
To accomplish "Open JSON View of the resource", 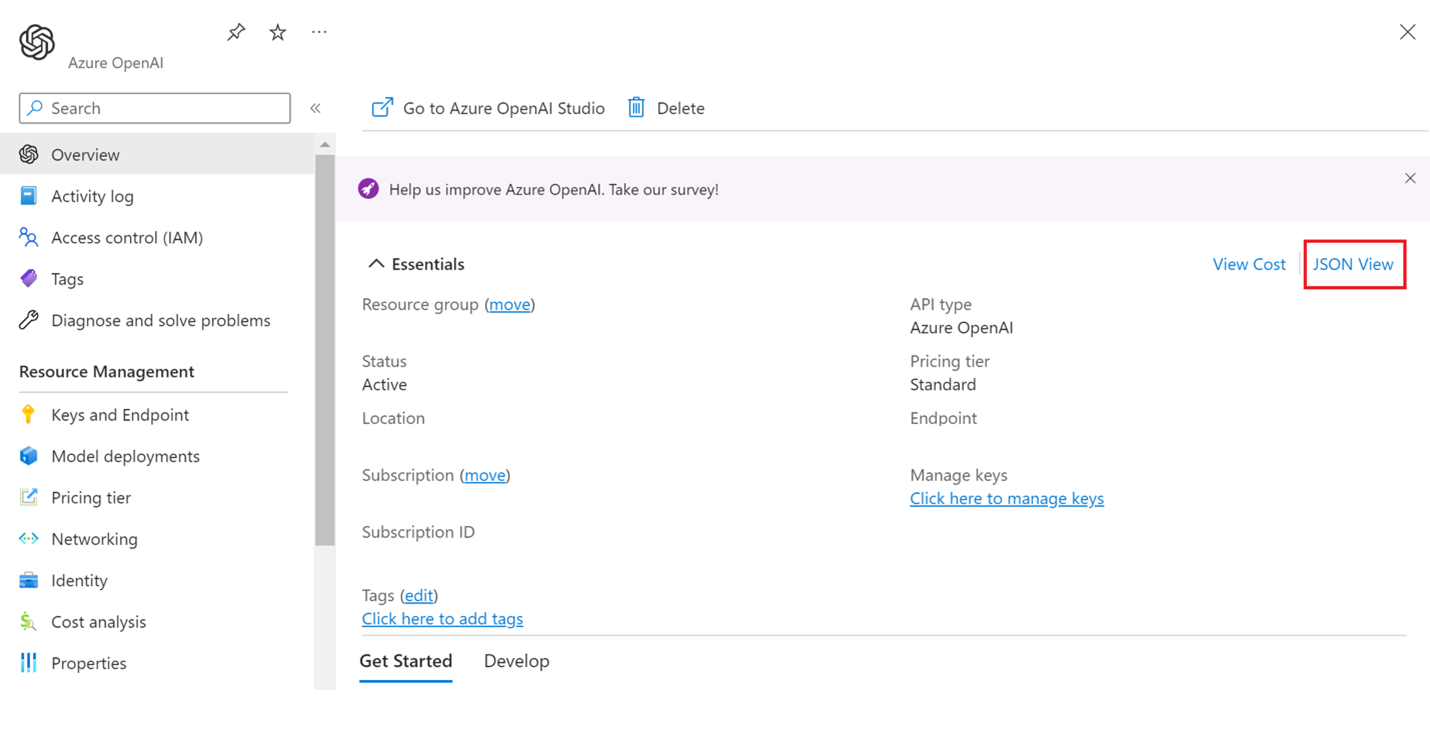I will pos(1354,264).
